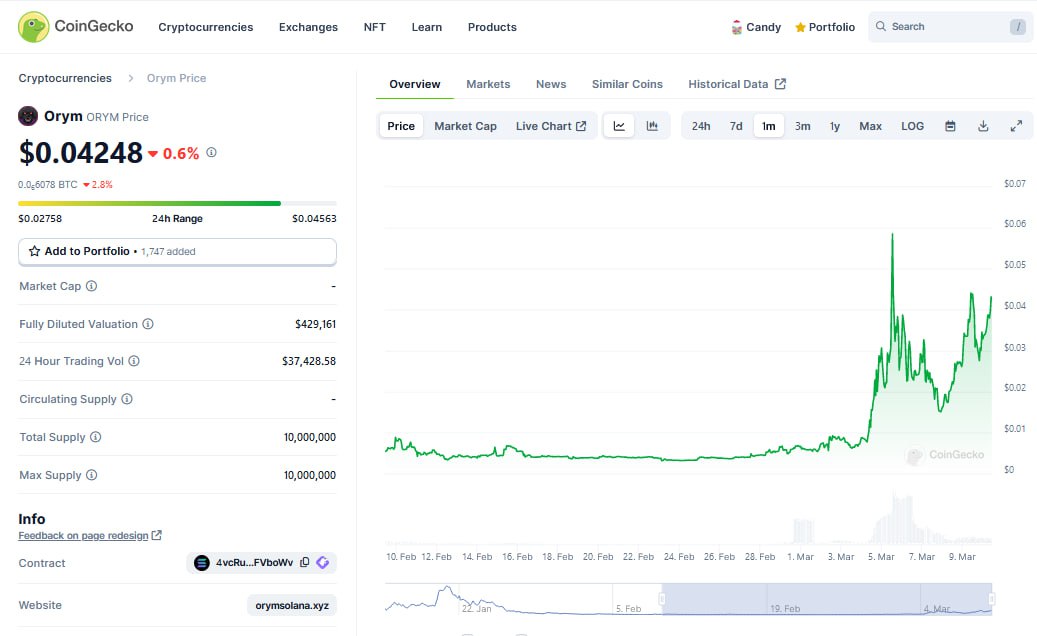
Task: Click the CoinGecko logo
Action: tap(75, 26)
